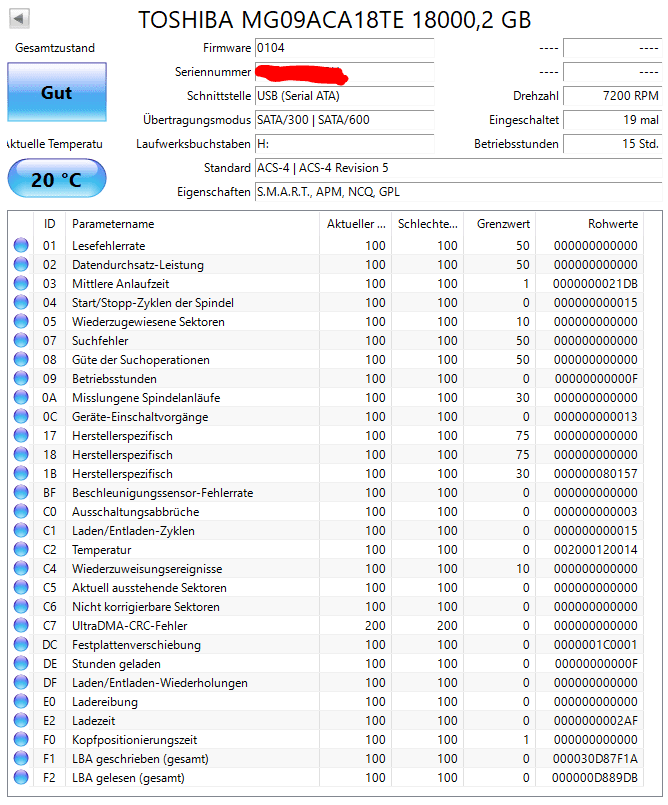Click status orb for Nicht korrigierbare Sektoren
The image size is (668, 805).
click(x=21, y=606)
